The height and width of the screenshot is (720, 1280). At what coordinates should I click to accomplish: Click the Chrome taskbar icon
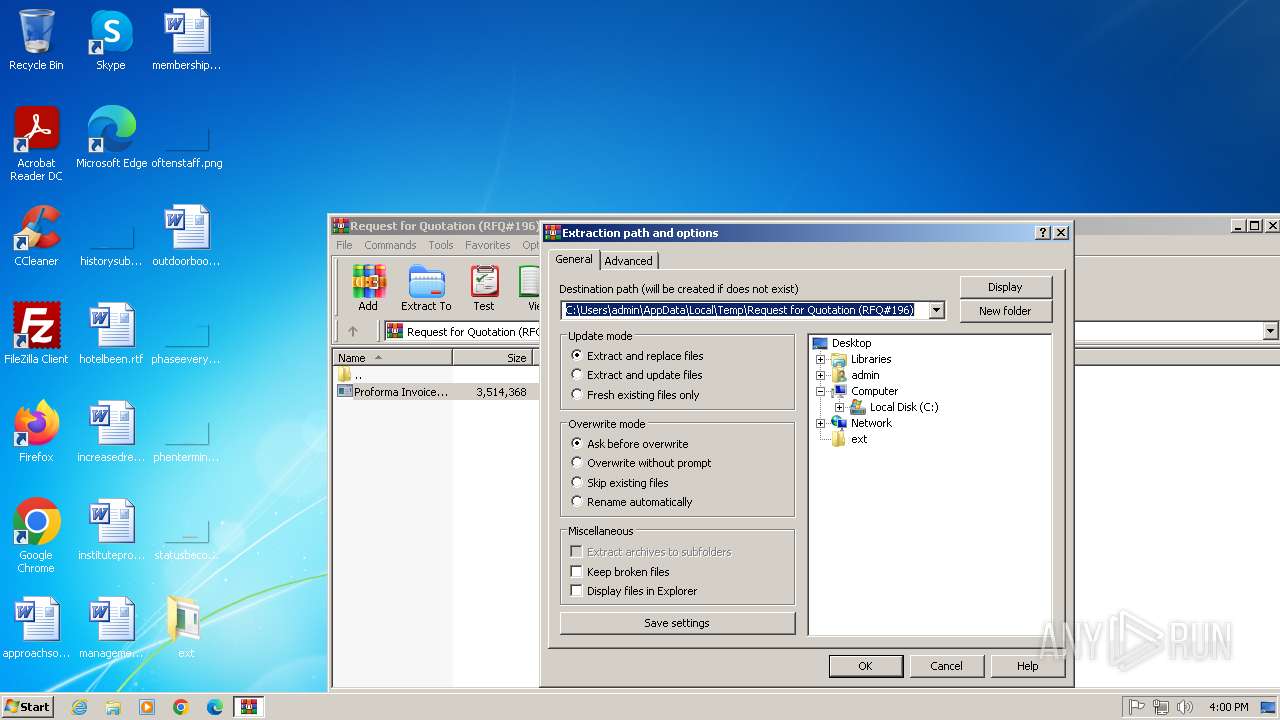181,707
